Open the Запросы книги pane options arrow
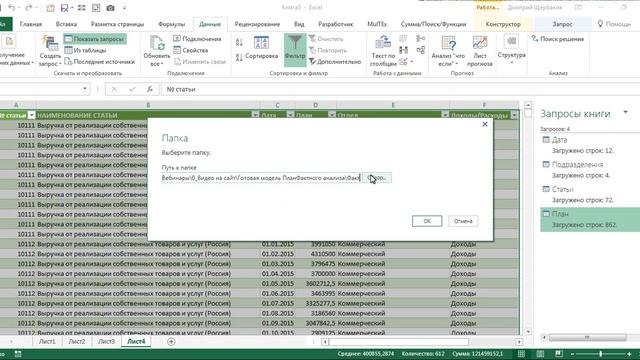 coord(625,112)
